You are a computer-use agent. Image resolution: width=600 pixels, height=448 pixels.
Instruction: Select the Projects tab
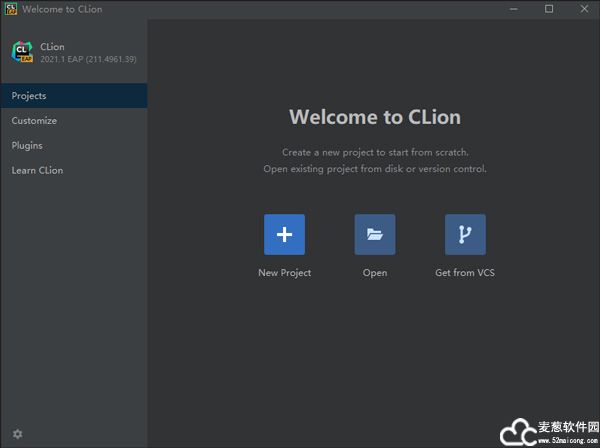tap(74, 96)
